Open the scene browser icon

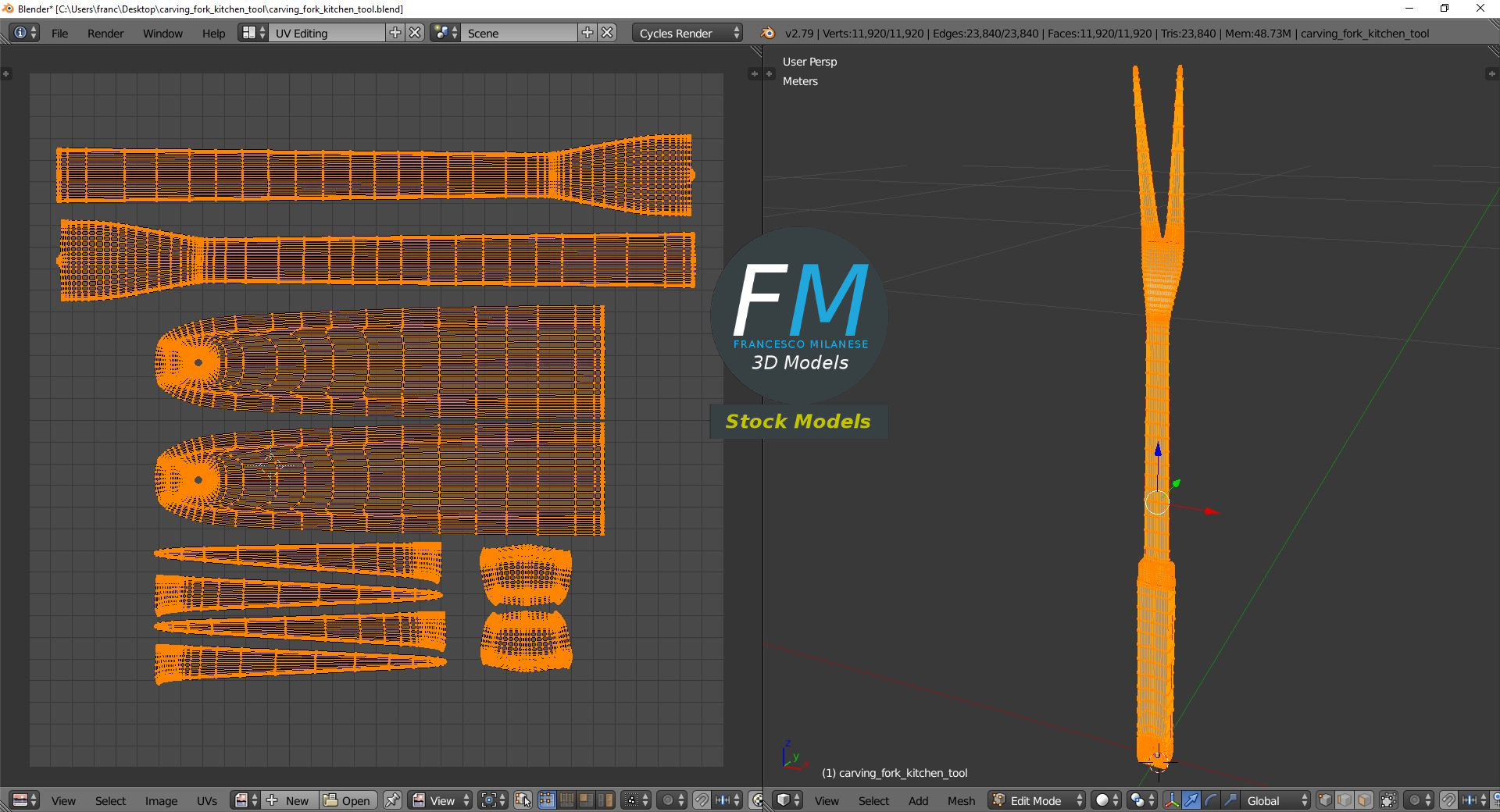tap(445, 33)
